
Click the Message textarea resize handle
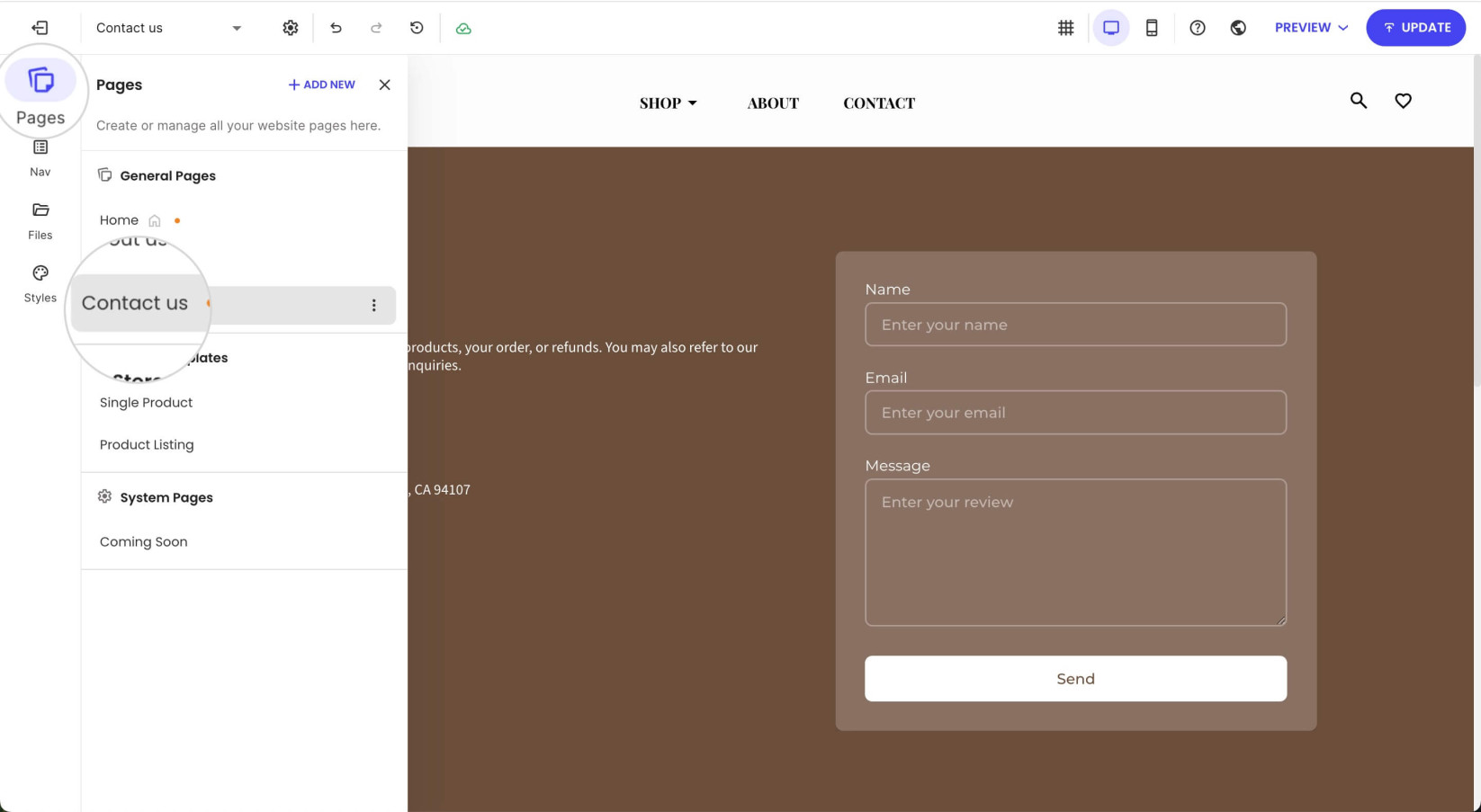[x=1281, y=620]
